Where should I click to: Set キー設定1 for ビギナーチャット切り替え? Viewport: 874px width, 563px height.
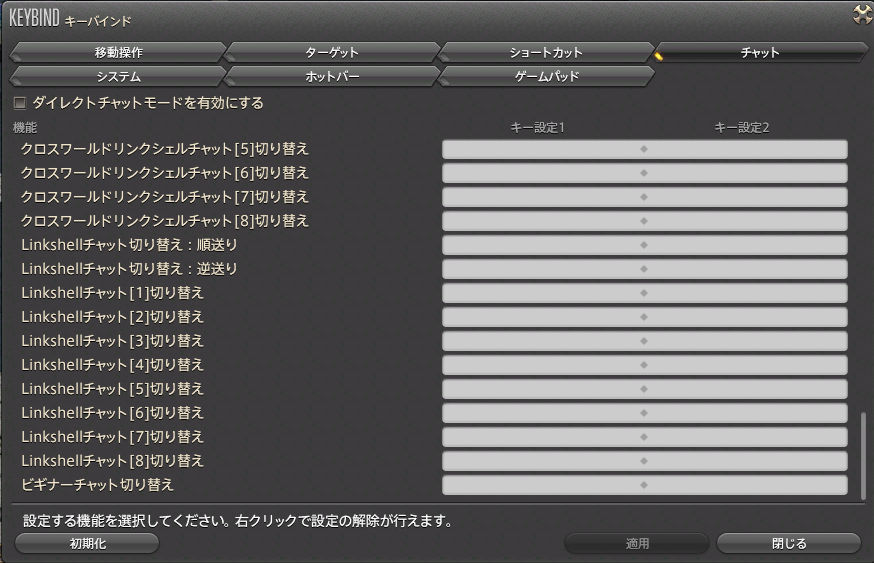tap(542, 485)
